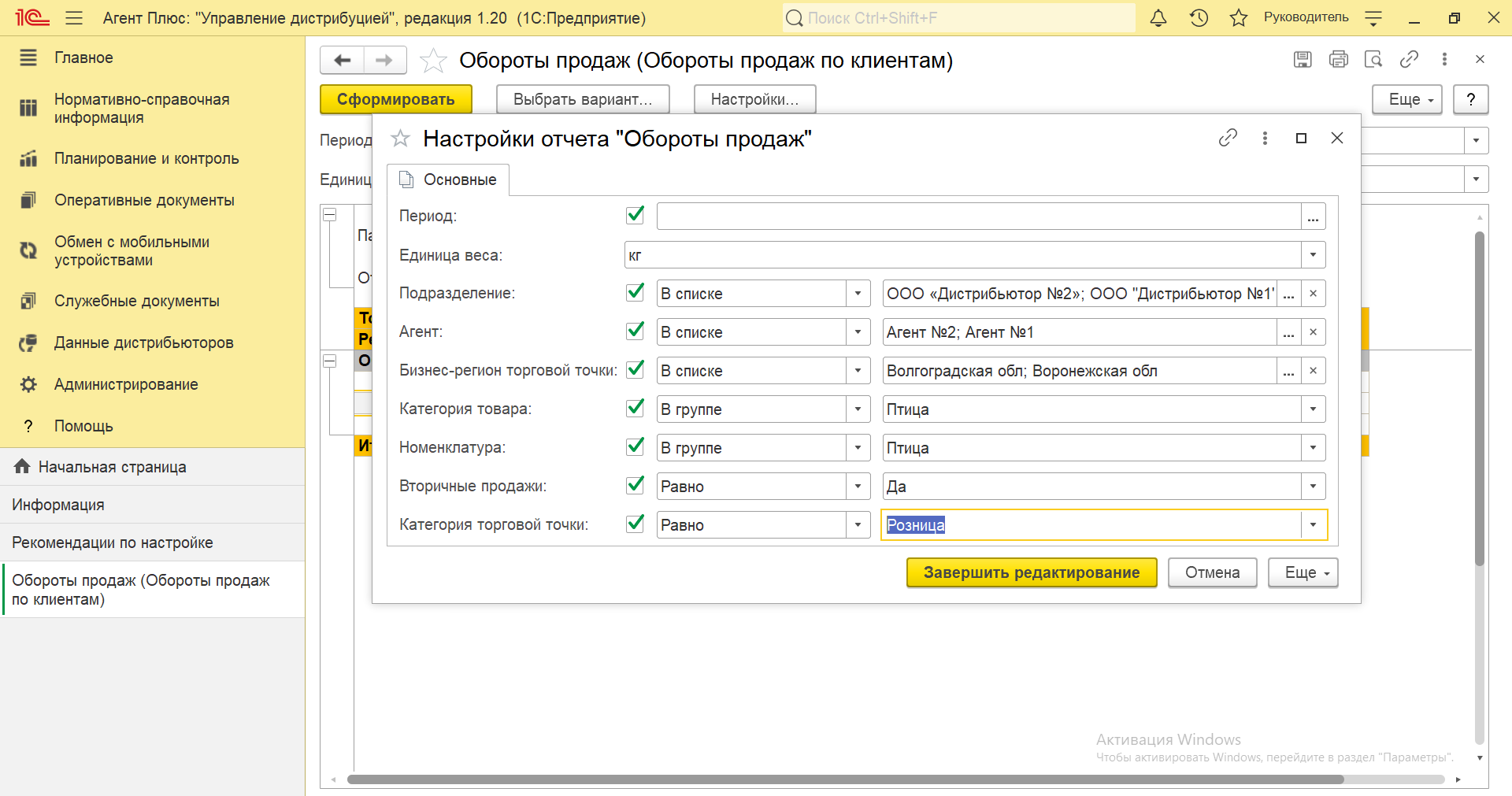Open Оперативные документы section
Viewport: 1512px width, 796px height.
coord(144,200)
